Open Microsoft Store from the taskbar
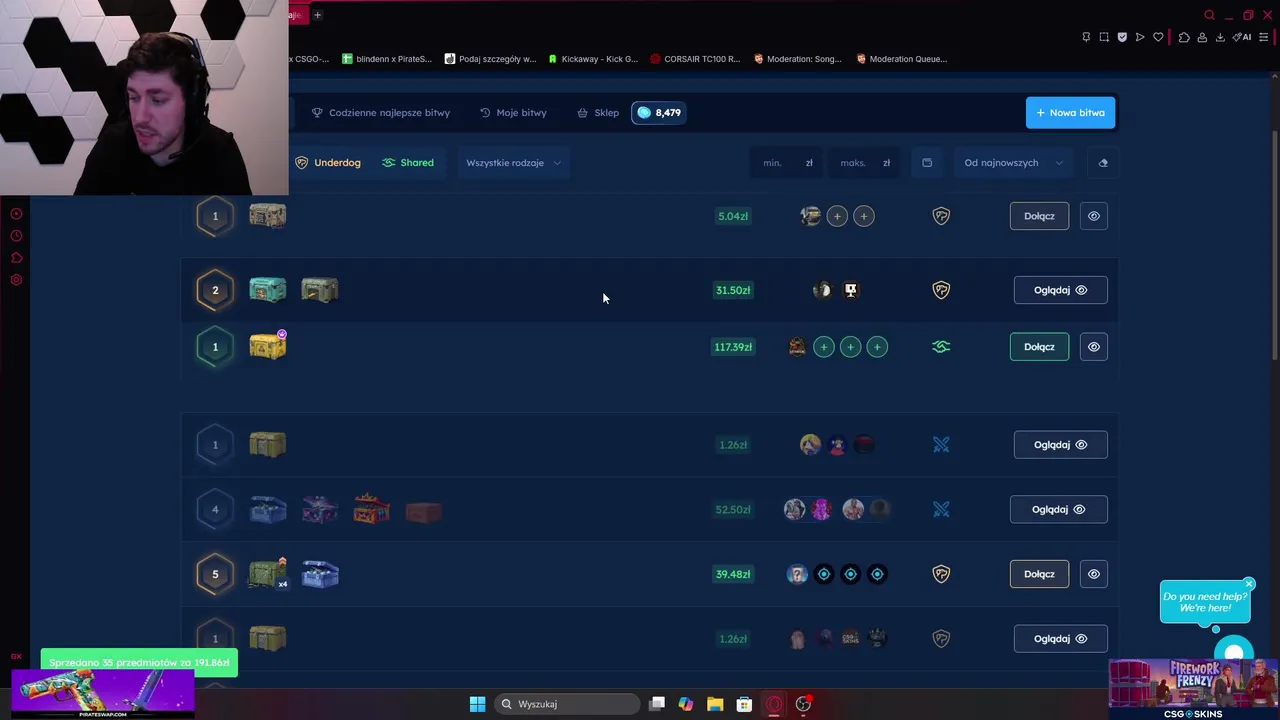This screenshot has height=720, width=1280. tap(744, 704)
